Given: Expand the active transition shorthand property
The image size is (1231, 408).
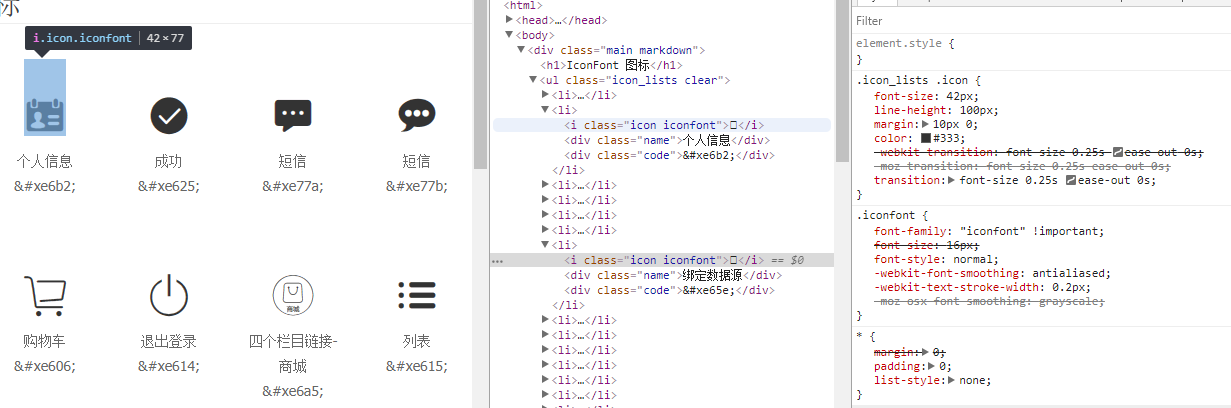Looking at the screenshot, I should point(951,180).
